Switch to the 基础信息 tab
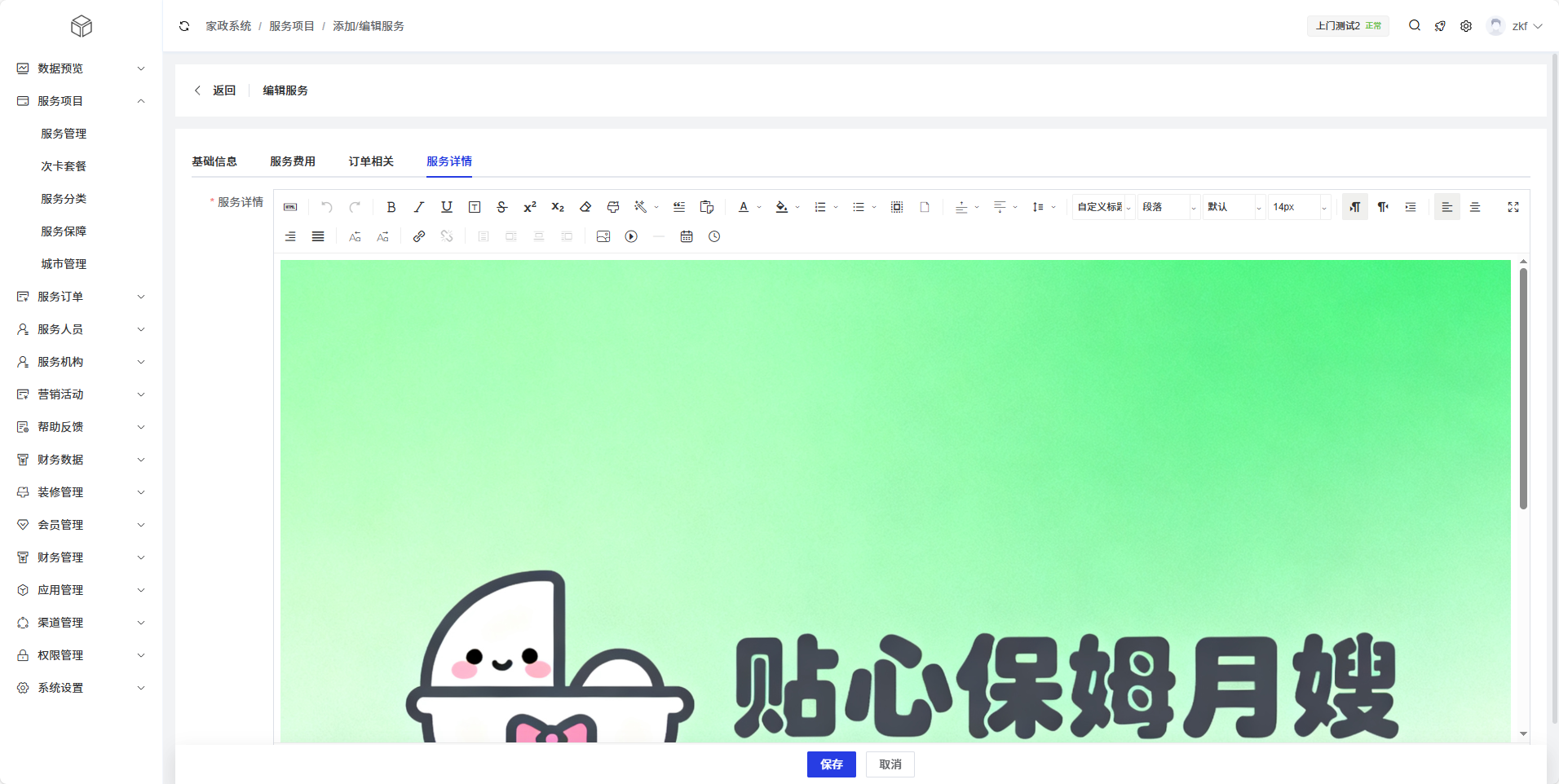 click(x=214, y=161)
